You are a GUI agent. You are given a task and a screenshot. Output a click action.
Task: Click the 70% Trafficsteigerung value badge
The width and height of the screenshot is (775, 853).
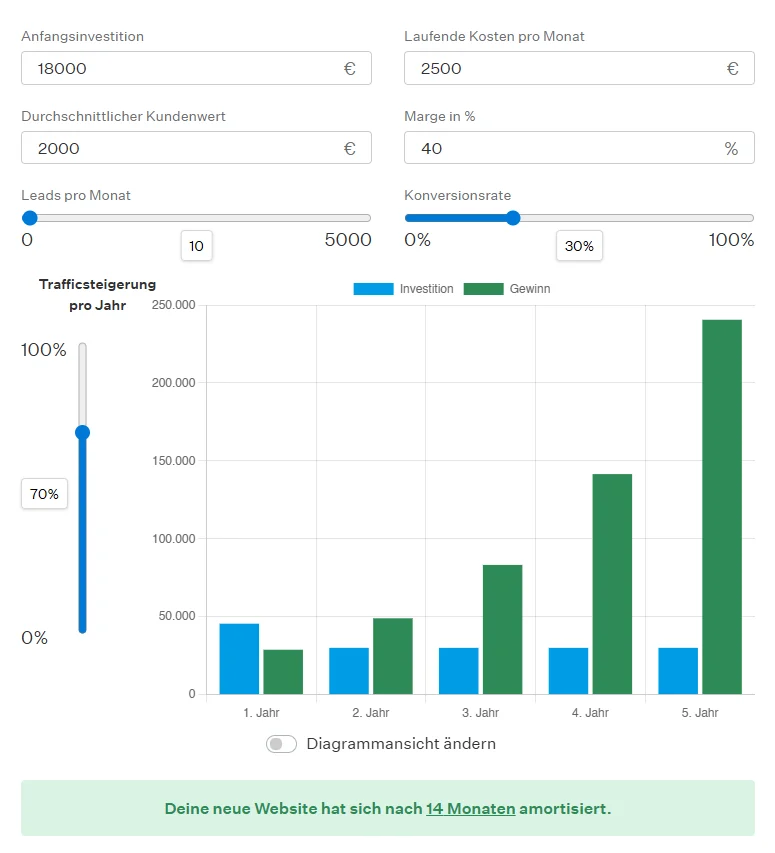(44, 493)
